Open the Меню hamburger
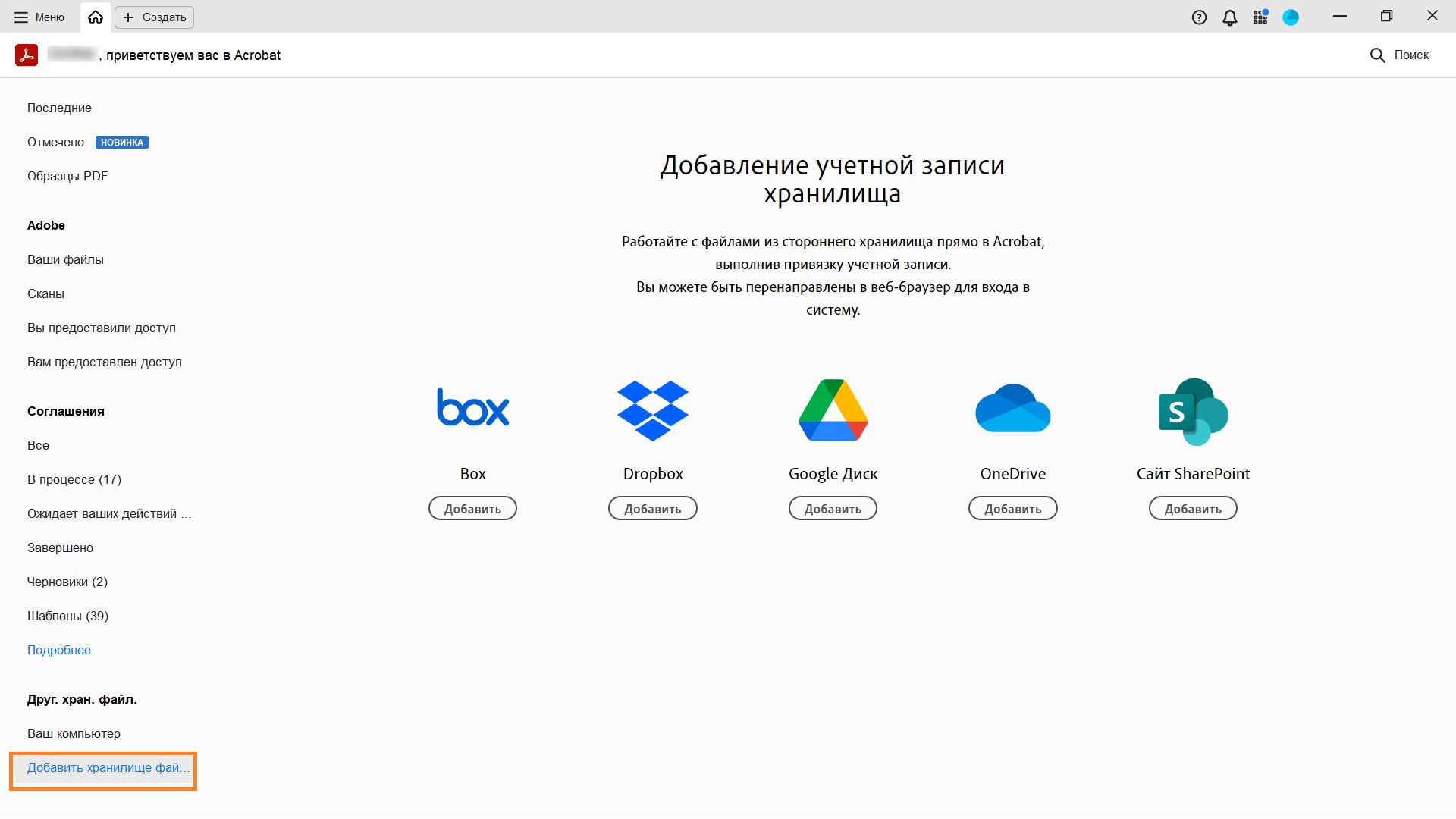1456x819 pixels. (37, 17)
